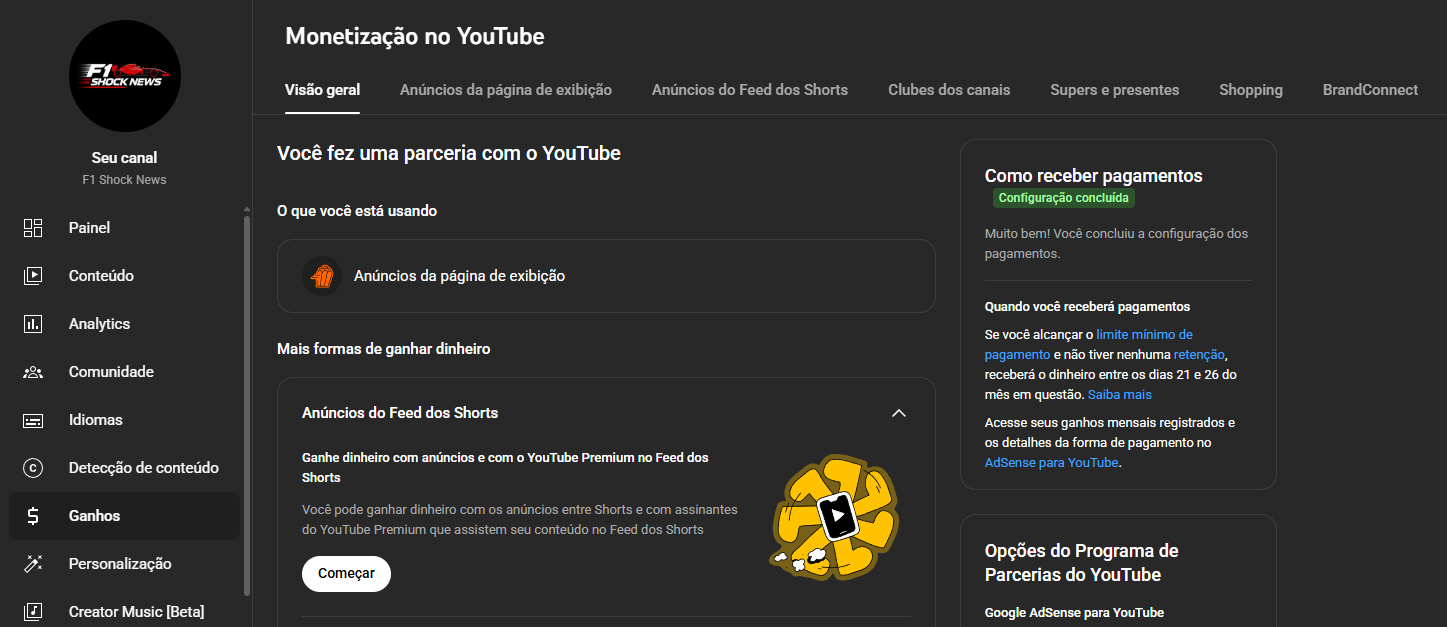Viewport: 1447px width, 627px height.
Task: Open the Clubes dos canais tab
Action: (948, 90)
